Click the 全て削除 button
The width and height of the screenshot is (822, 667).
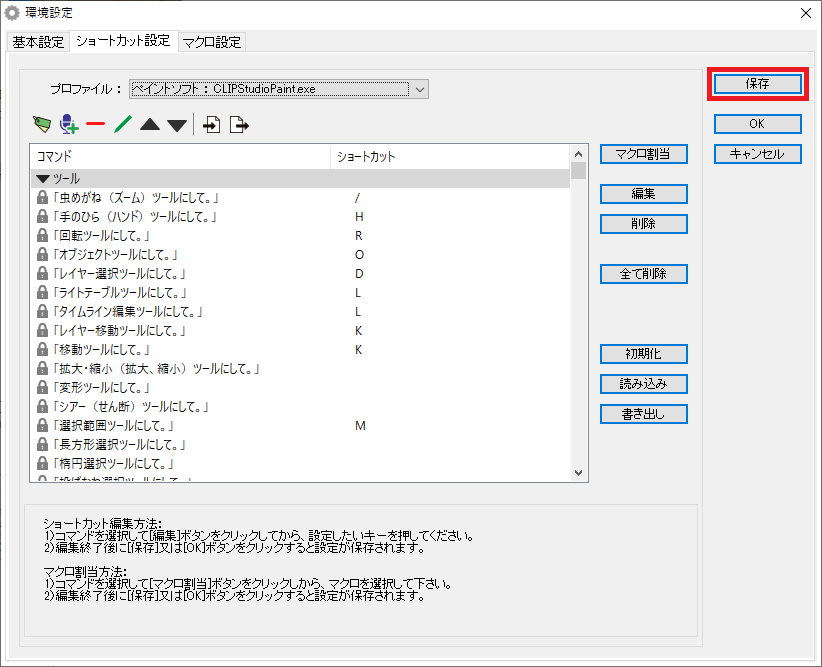[x=643, y=274]
